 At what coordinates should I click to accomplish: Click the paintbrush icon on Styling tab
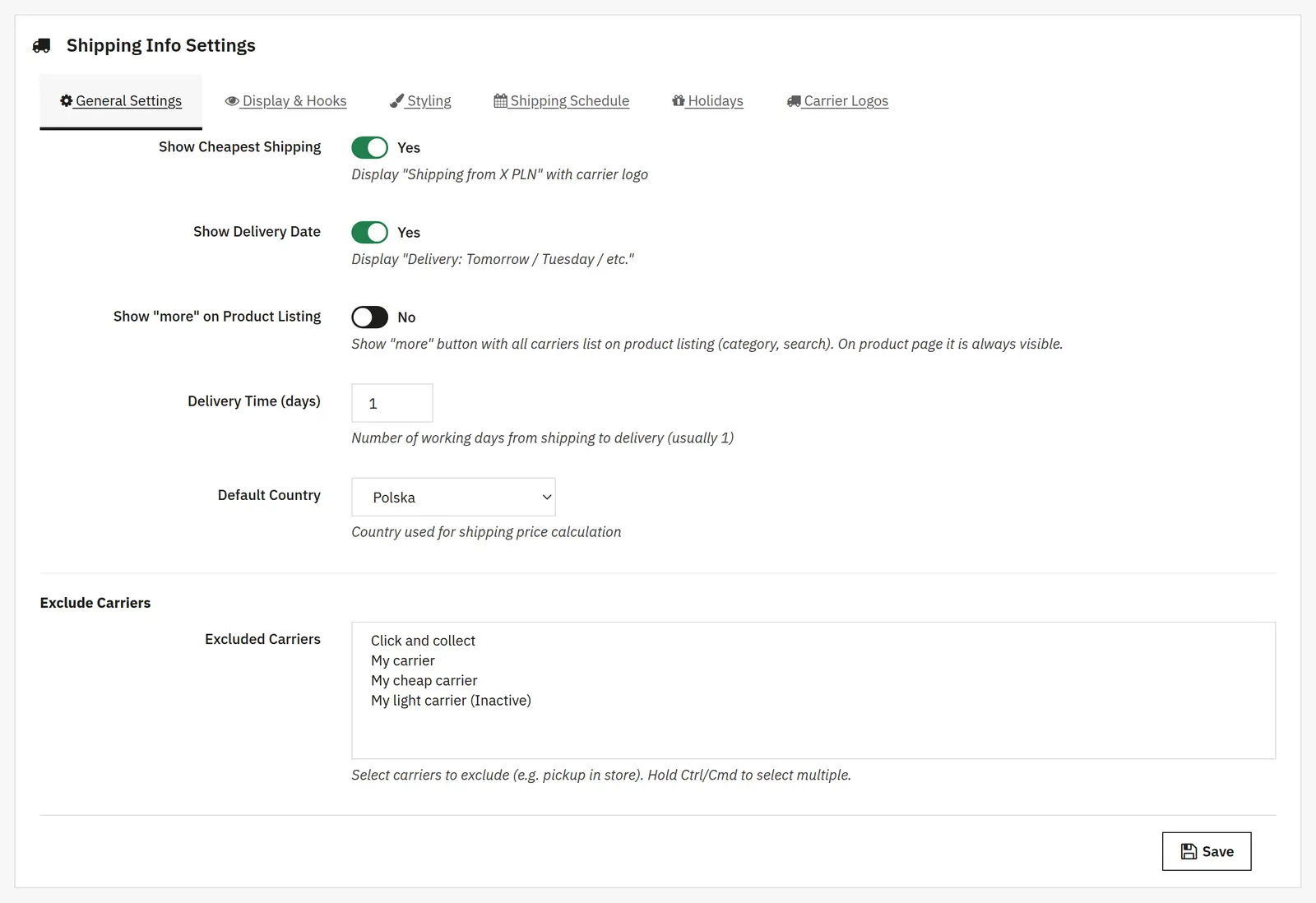click(x=396, y=100)
